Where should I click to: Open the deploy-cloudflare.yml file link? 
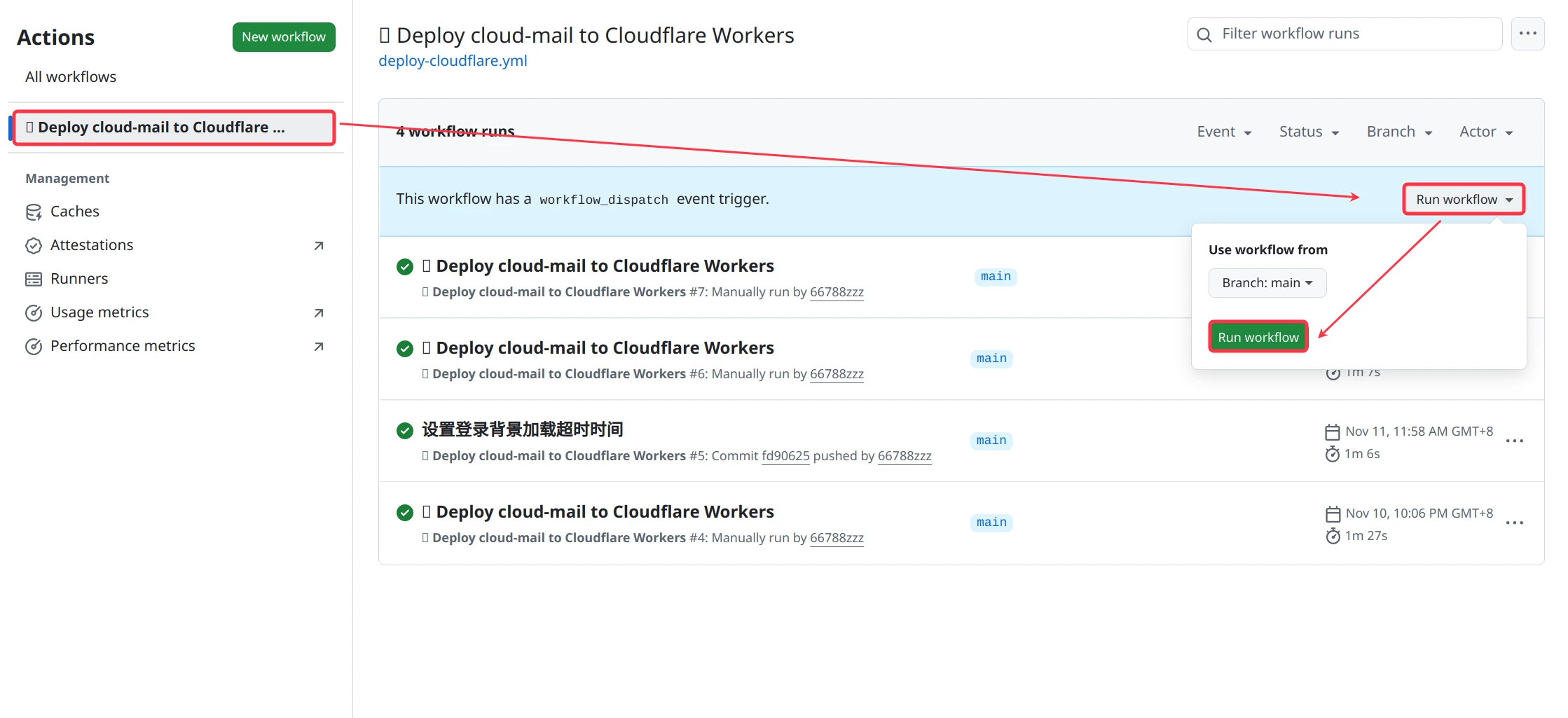(x=452, y=61)
